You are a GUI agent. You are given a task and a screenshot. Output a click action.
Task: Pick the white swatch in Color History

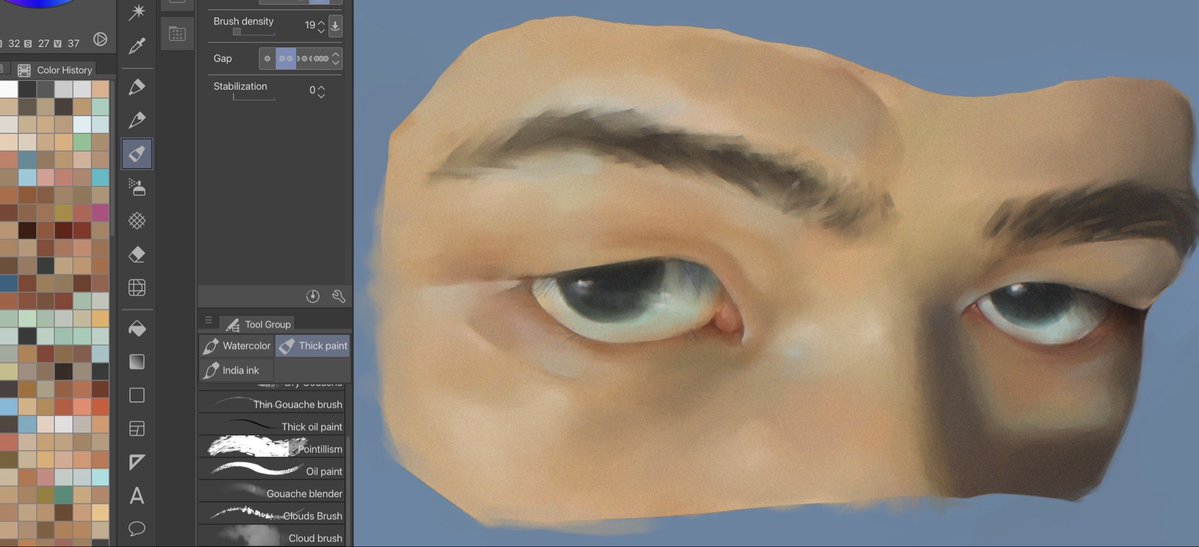click(8, 89)
